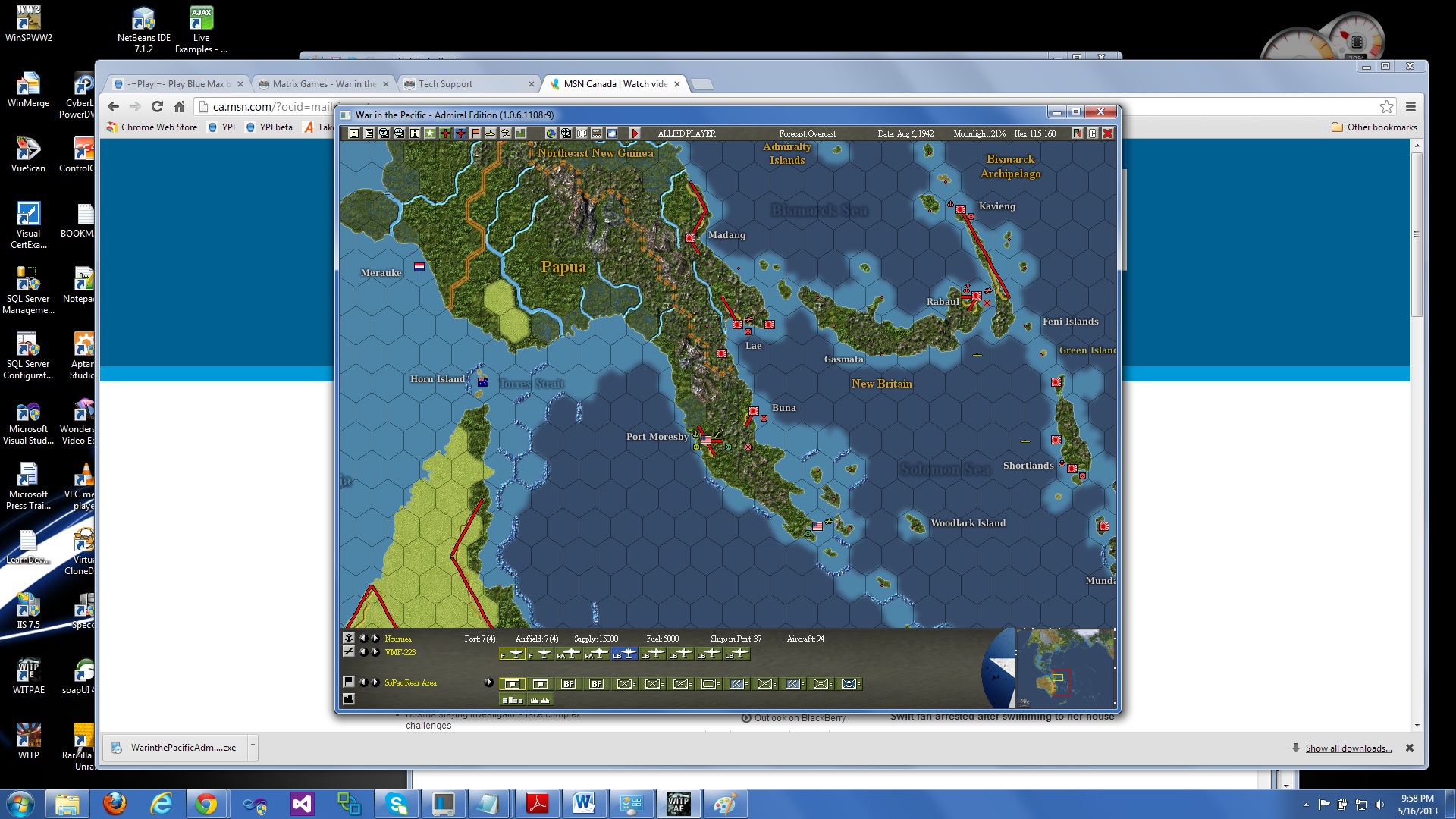Select the blue anchor ground unit icon
This screenshot has width=1456, height=819.
click(849, 684)
